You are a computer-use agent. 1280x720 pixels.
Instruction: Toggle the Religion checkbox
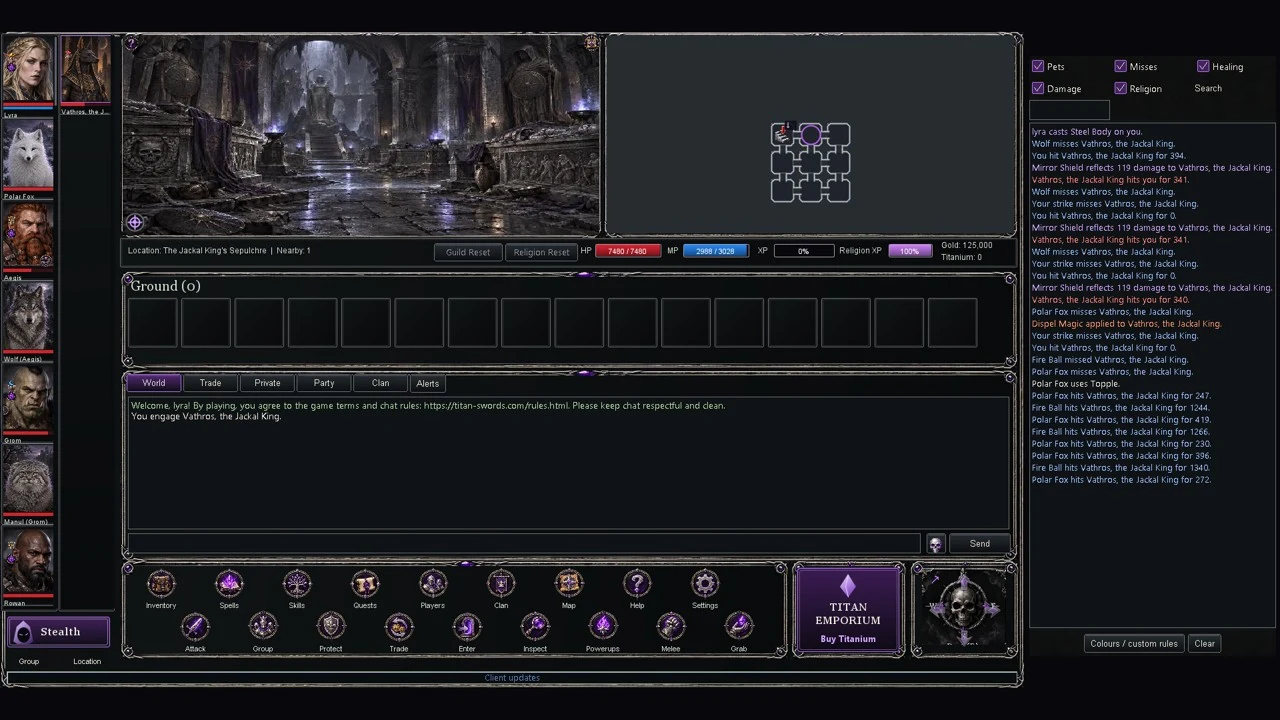pyautogui.click(x=1121, y=88)
